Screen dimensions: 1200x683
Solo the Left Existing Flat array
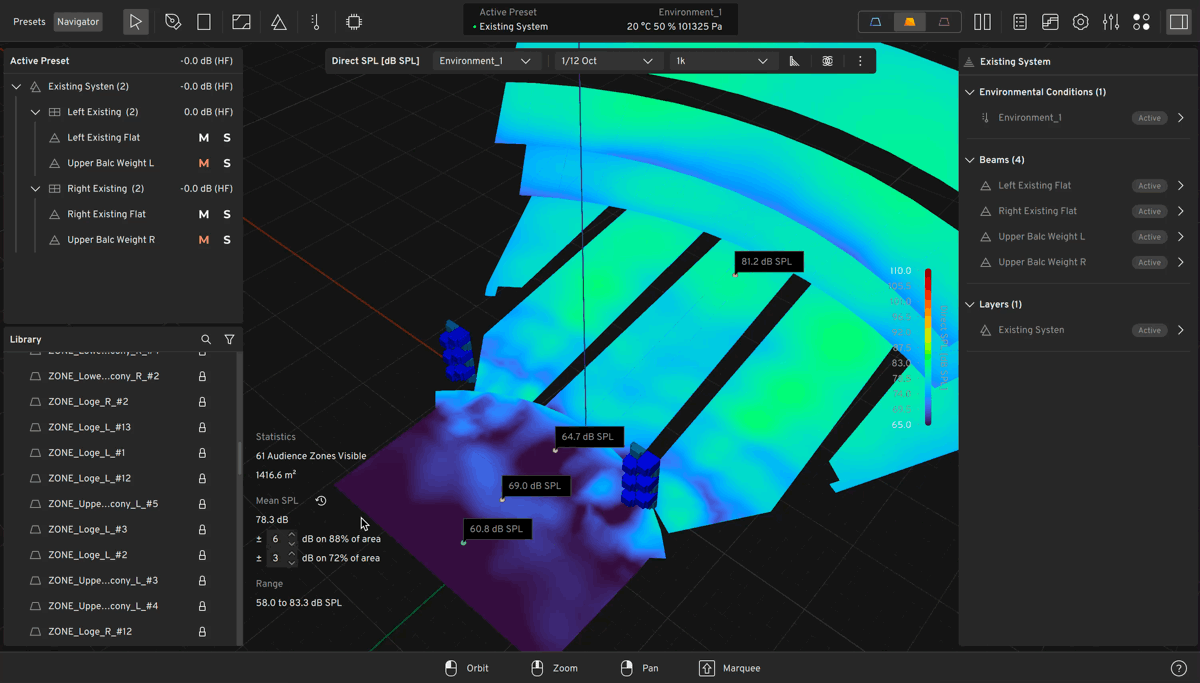[x=227, y=138]
